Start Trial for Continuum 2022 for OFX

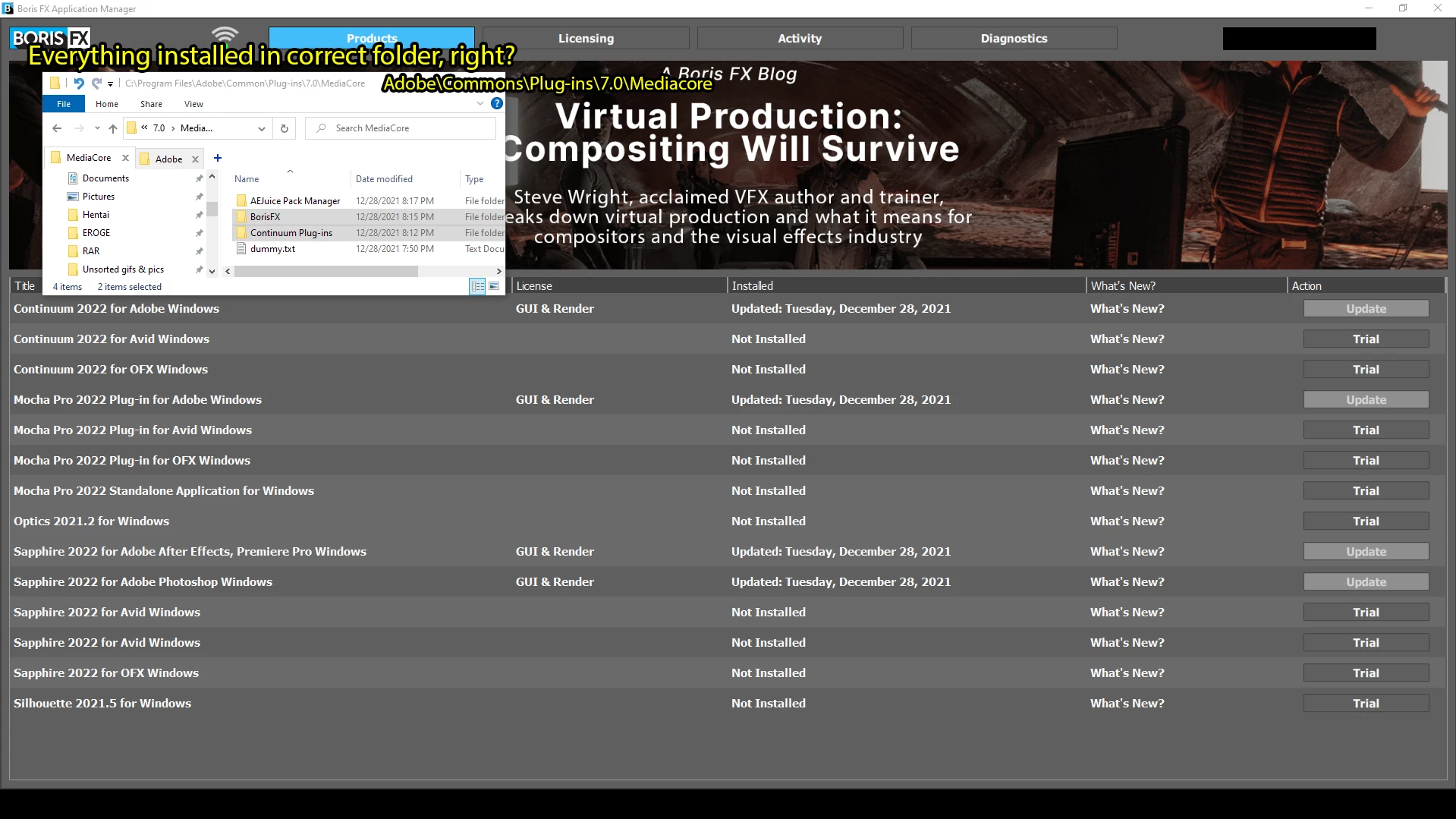click(x=1366, y=370)
